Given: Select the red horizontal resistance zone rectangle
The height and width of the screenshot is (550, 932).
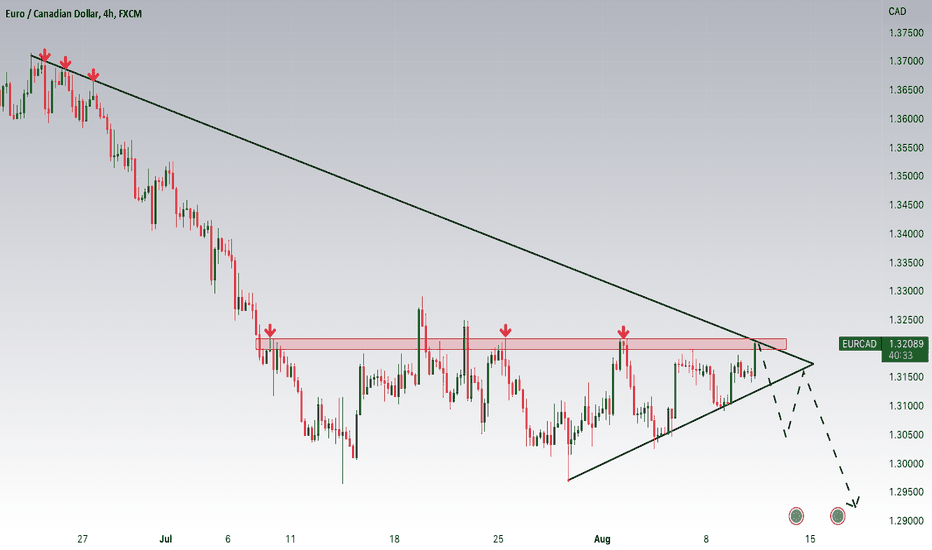Looking at the screenshot, I should click(521, 344).
